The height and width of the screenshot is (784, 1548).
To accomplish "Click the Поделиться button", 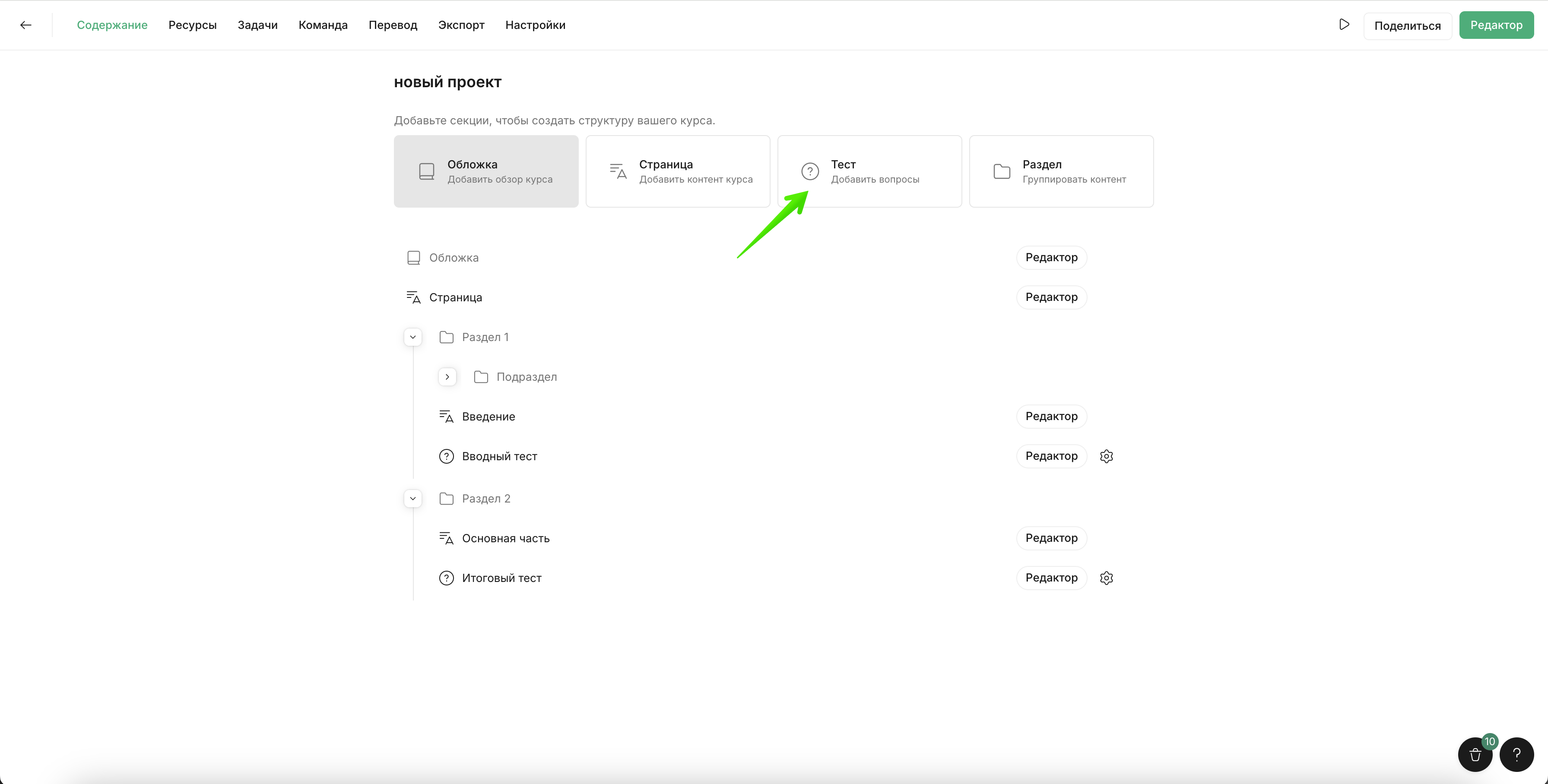I will (1407, 26).
